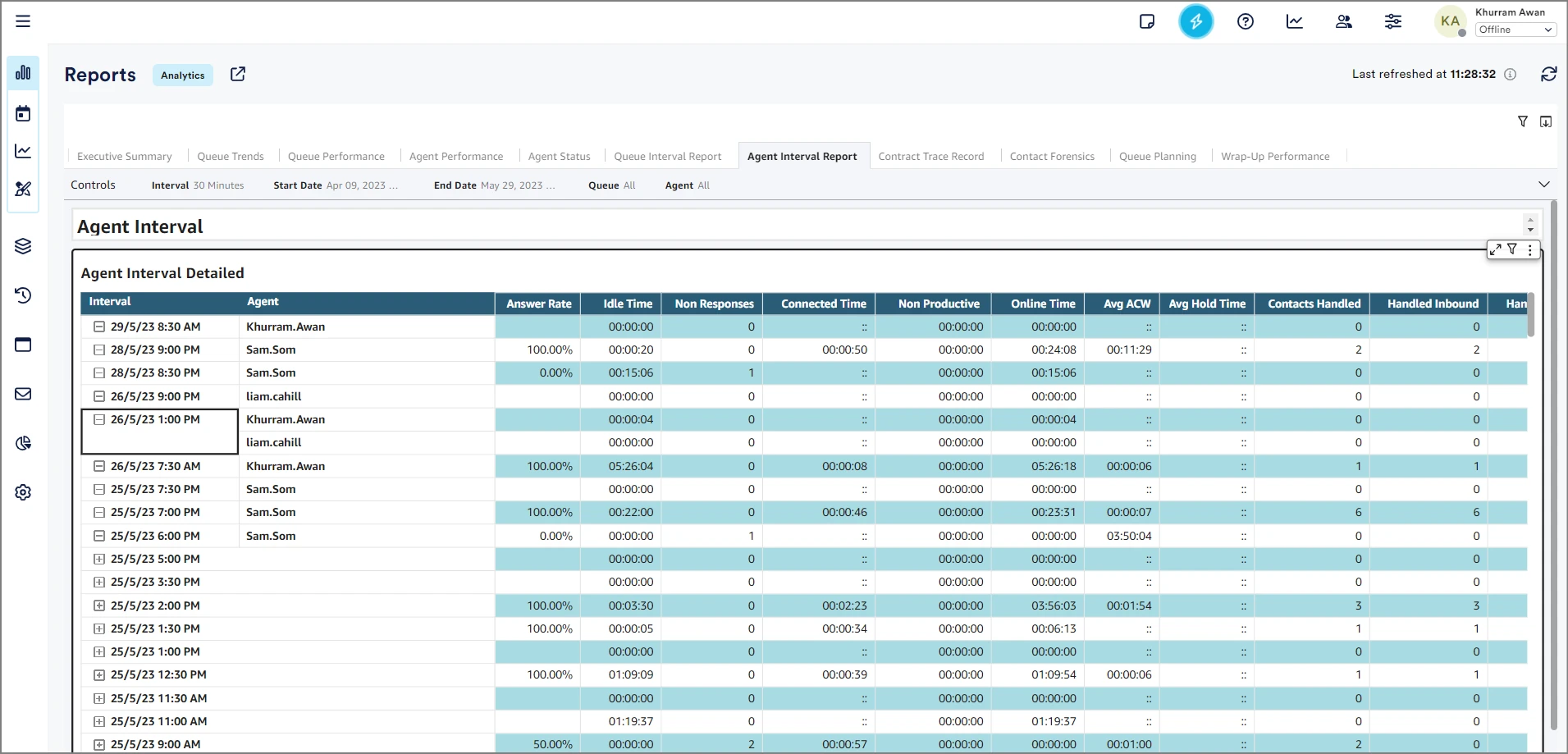The height and width of the screenshot is (754, 1568).
Task: Switch to the Queue Performance tab
Action: pyautogui.click(x=336, y=157)
